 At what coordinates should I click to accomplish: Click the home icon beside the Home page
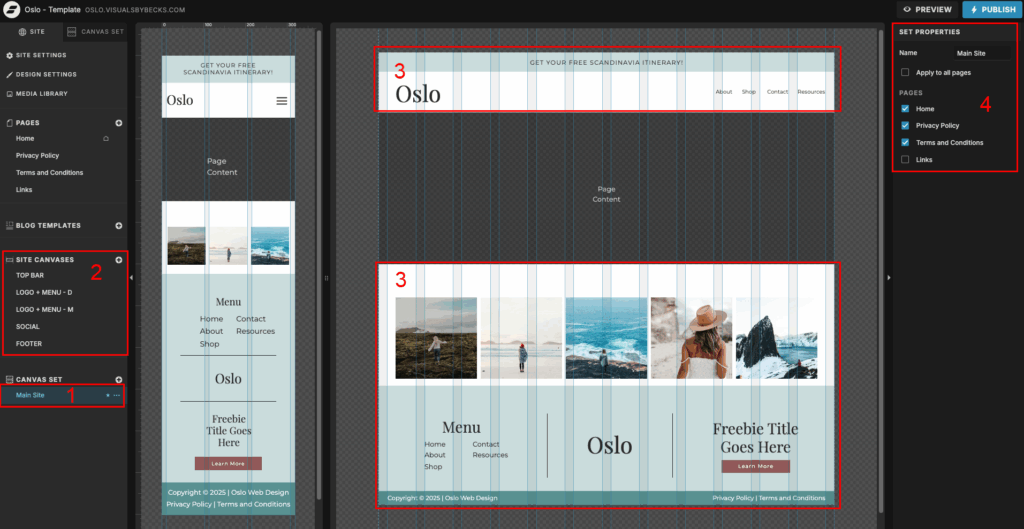point(106,139)
